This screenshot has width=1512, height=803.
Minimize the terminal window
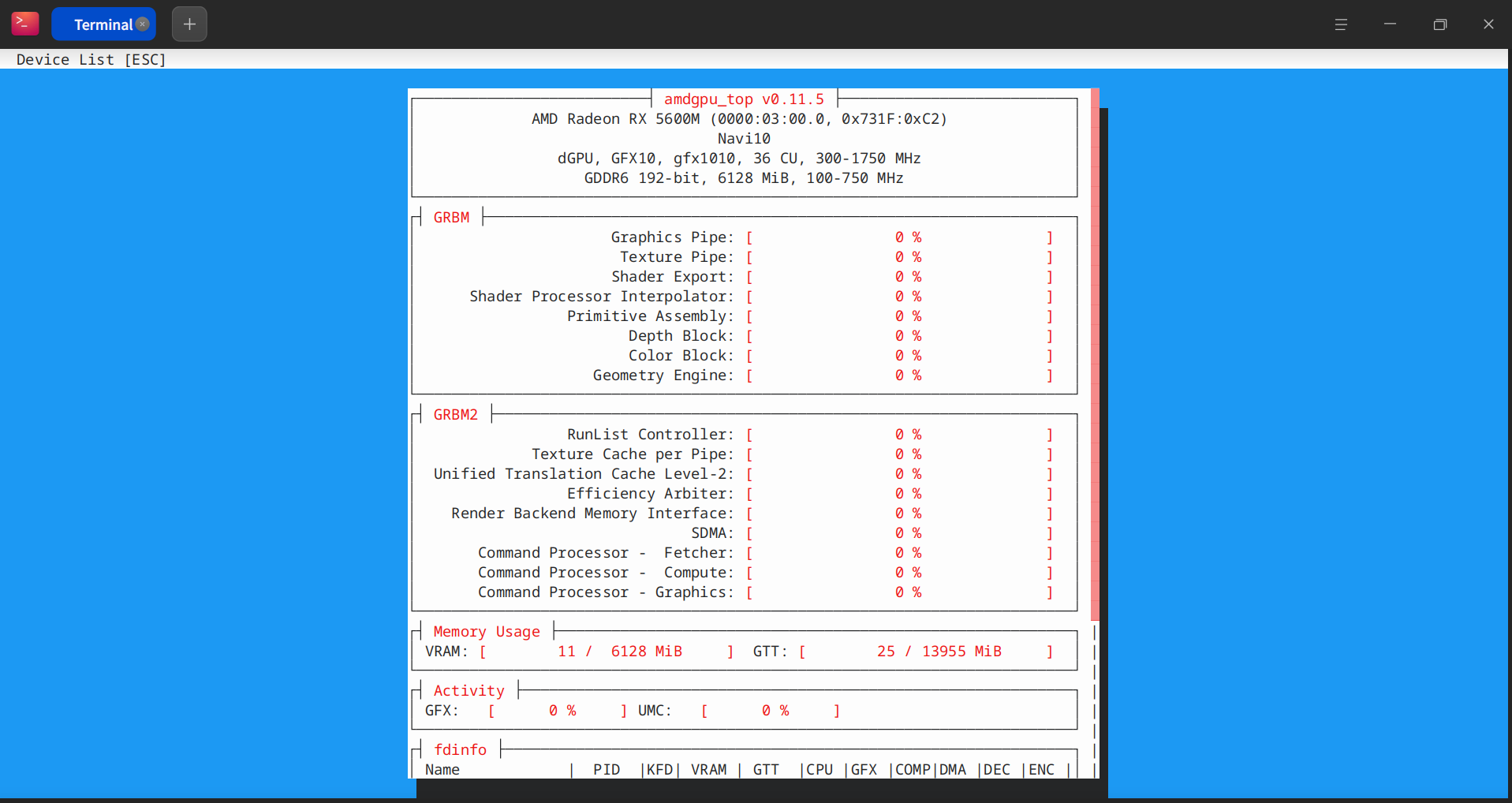(x=1391, y=24)
